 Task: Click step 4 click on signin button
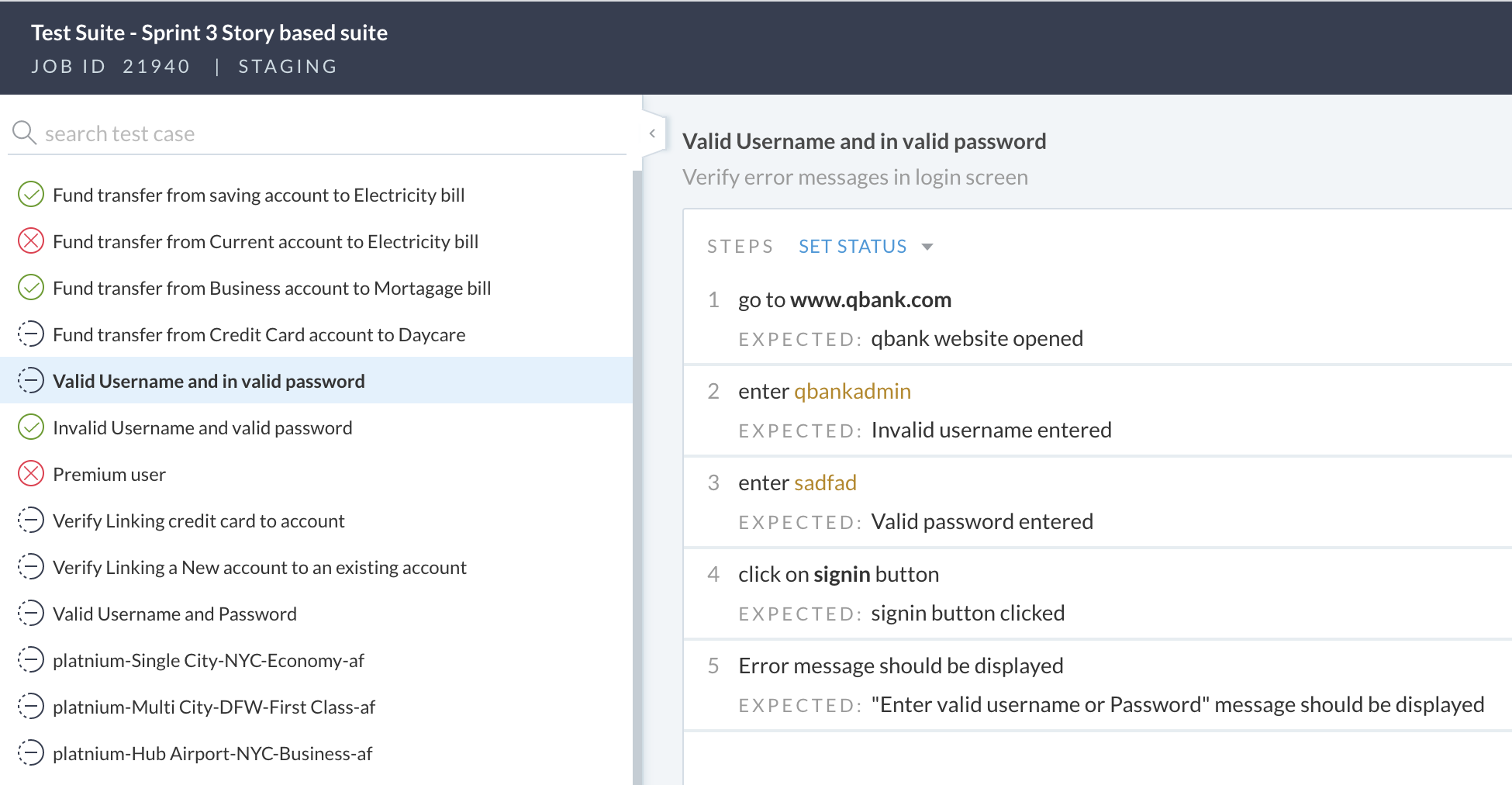coord(838,575)
